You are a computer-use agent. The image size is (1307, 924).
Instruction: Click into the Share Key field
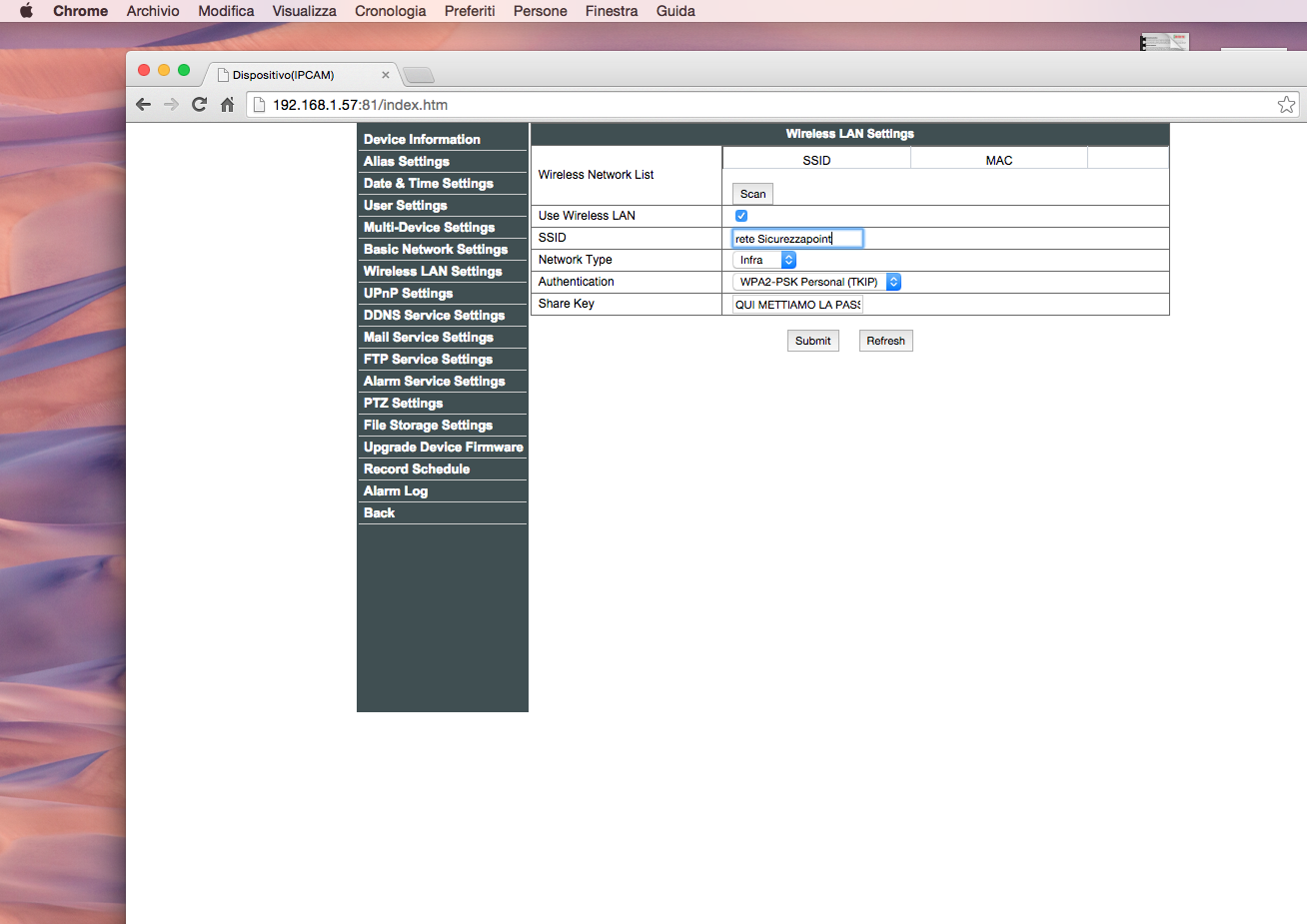(797, 305)
